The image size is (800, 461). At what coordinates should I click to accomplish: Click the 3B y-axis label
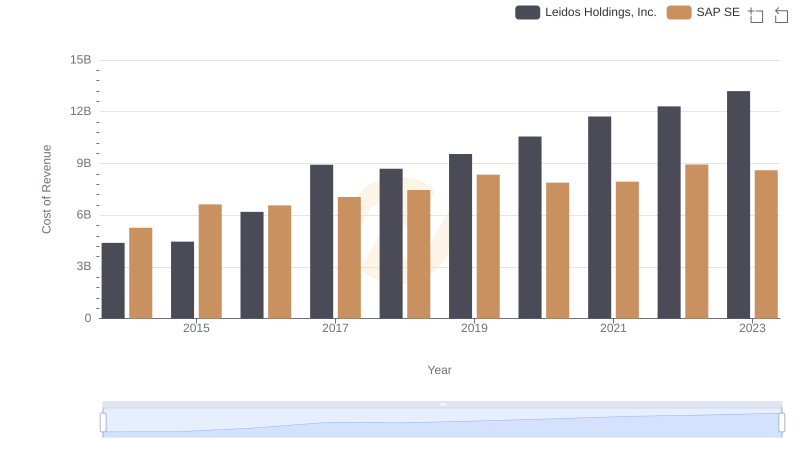pos(84,267)
